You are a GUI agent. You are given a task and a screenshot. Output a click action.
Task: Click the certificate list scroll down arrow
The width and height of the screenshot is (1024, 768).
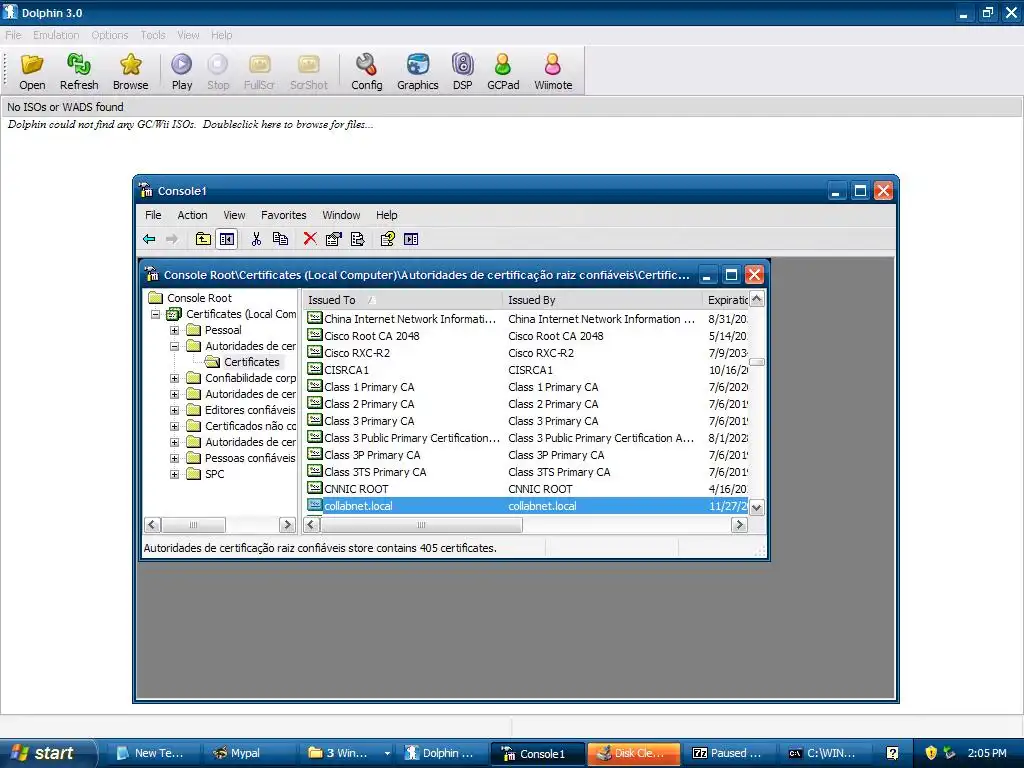757,507
